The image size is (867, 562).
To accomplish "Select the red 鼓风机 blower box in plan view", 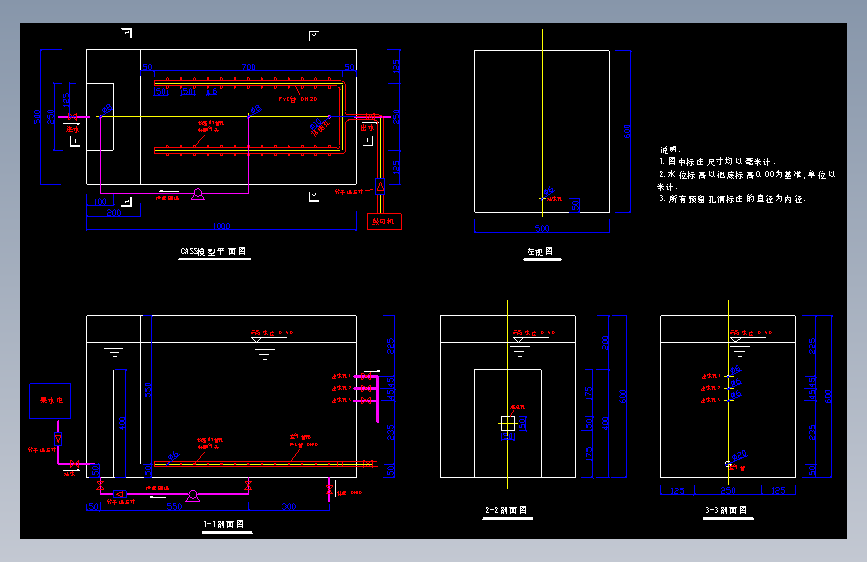I will click(x=384, y=221).
